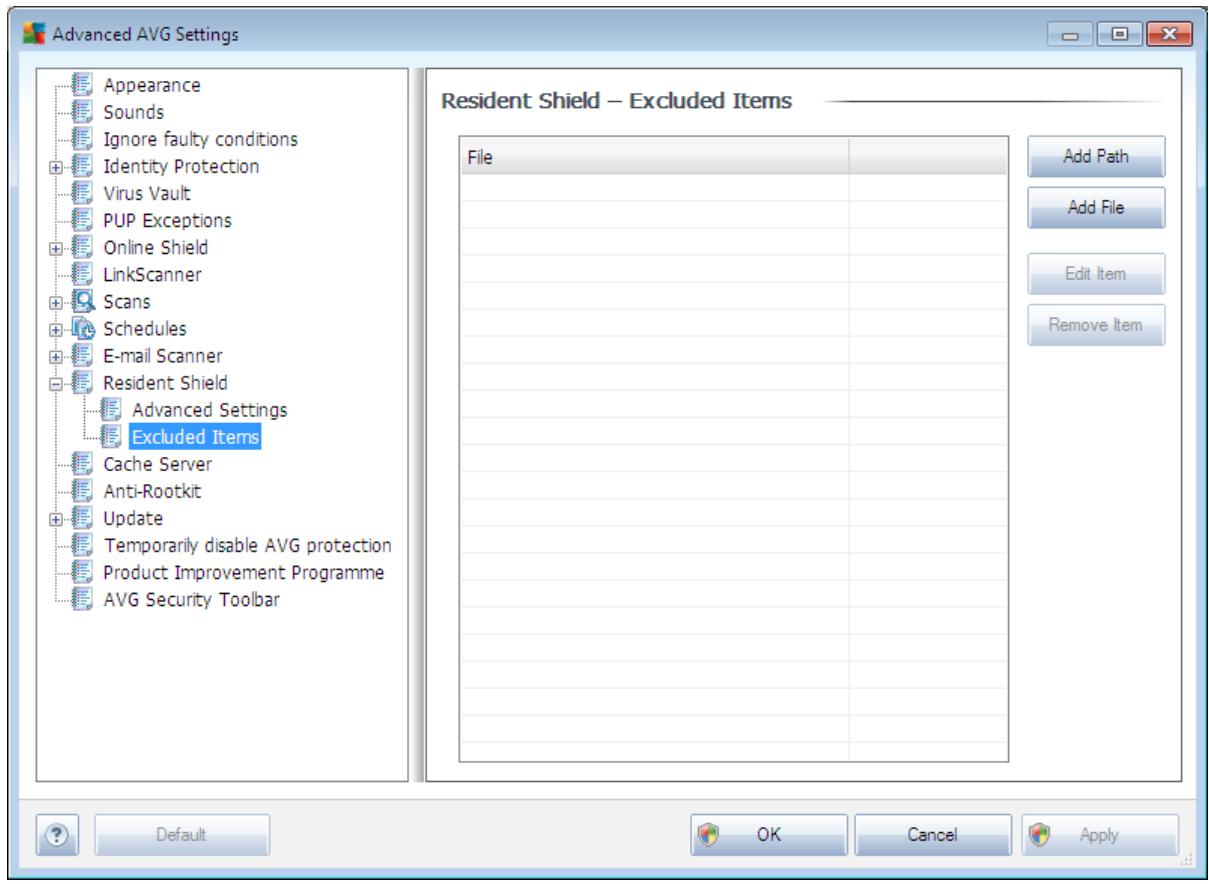Click the Advanced Settings page icon
The width and height of the screenshot is (1209, 884).
point(112,409)
